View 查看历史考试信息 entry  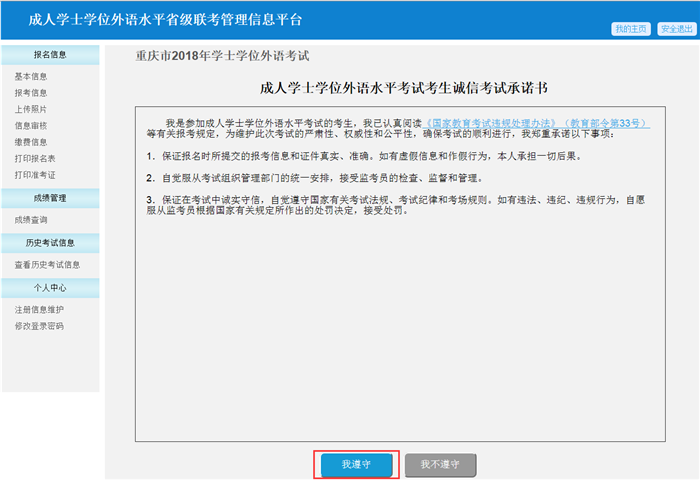[47, 265]
